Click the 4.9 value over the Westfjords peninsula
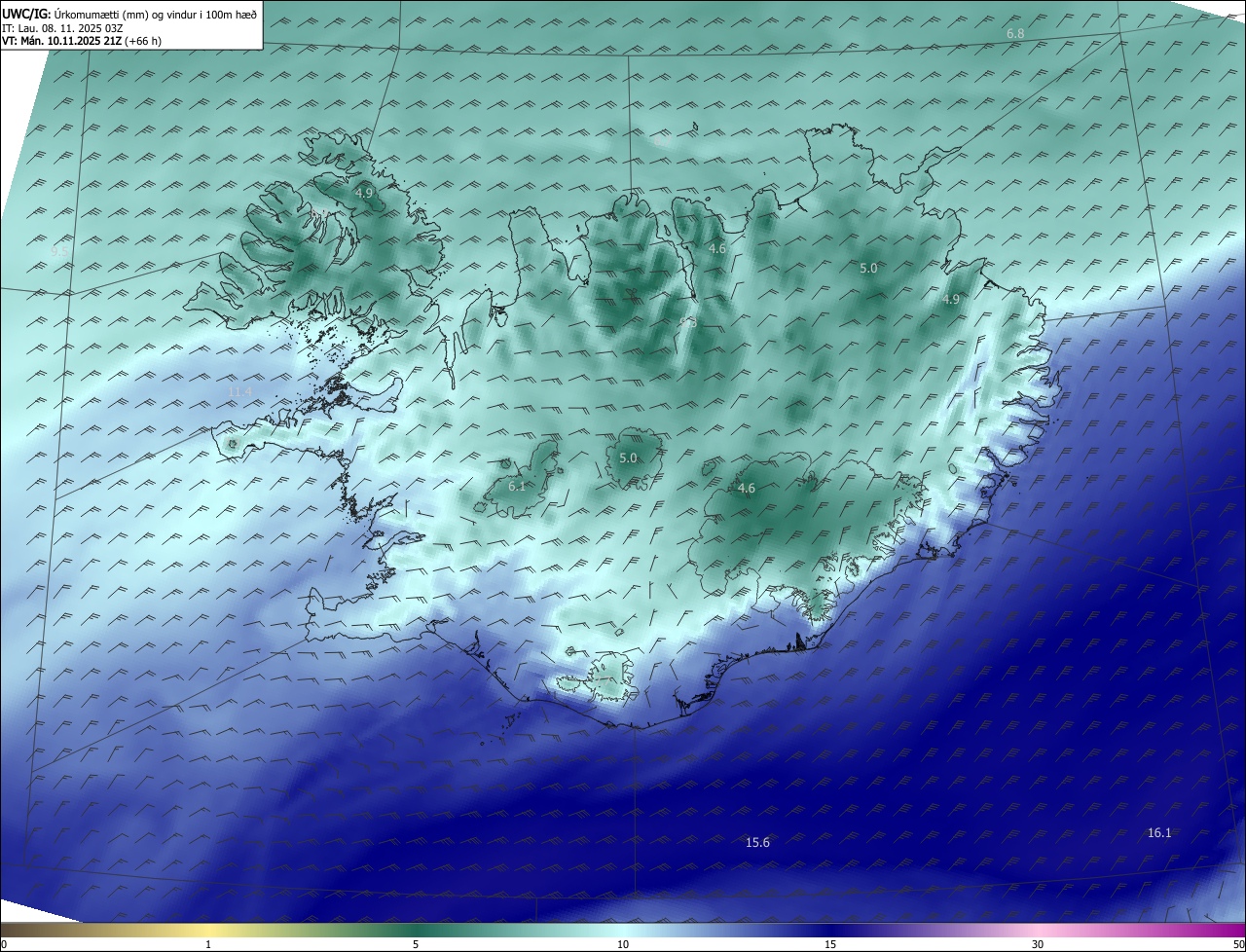 pos(363,193)
